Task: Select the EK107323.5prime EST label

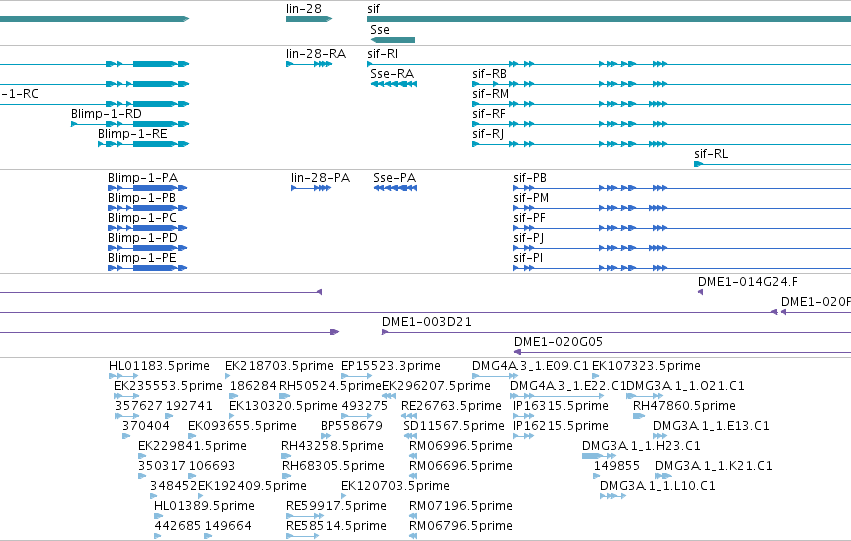Action: [x=646, y=366]
